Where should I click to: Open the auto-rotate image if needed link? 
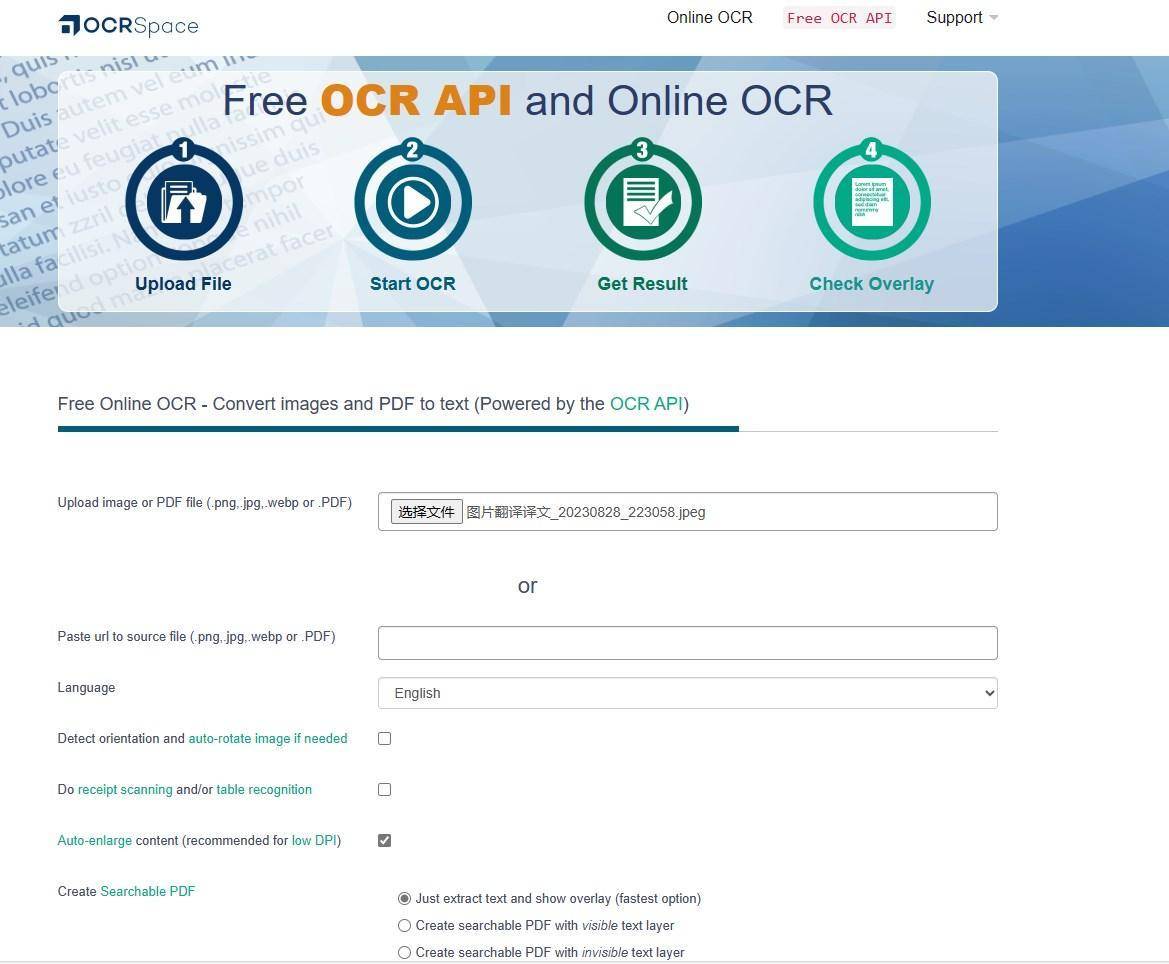point(268,738)
